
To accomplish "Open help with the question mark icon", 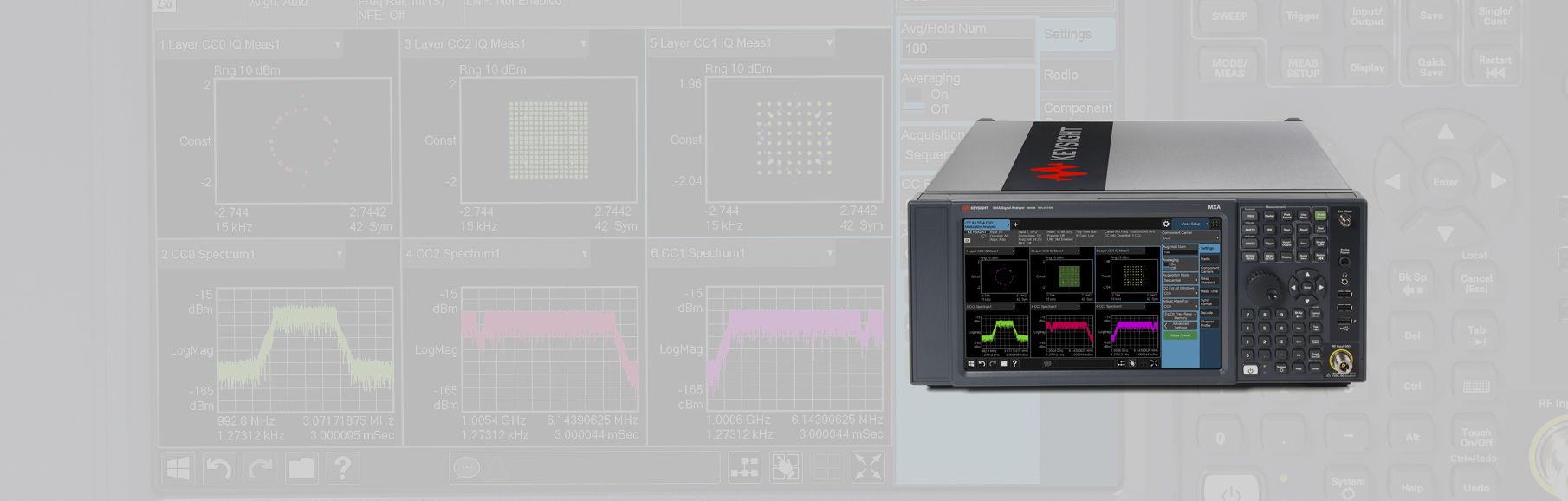I will pyautogui.click(x=343, y=469).
